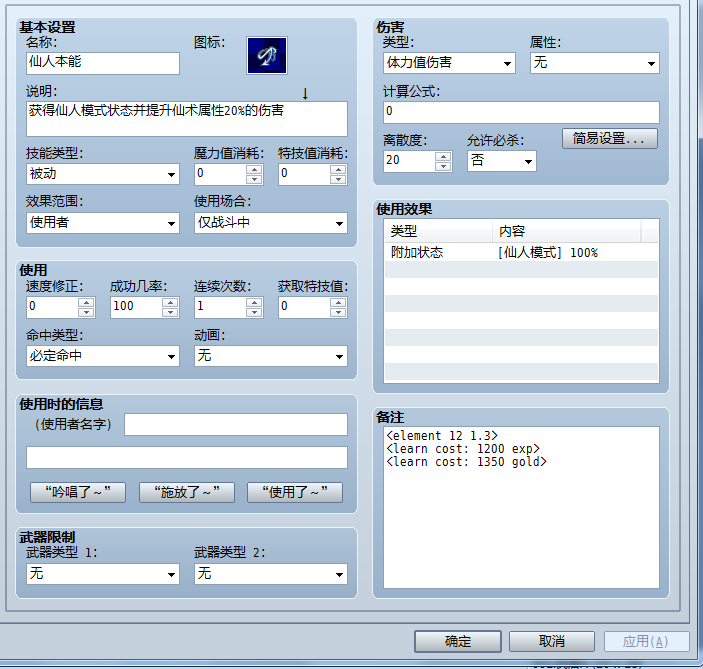Click the "吟唱了～" button
This screenshot has height=669, width=703.
coord(78,492)
